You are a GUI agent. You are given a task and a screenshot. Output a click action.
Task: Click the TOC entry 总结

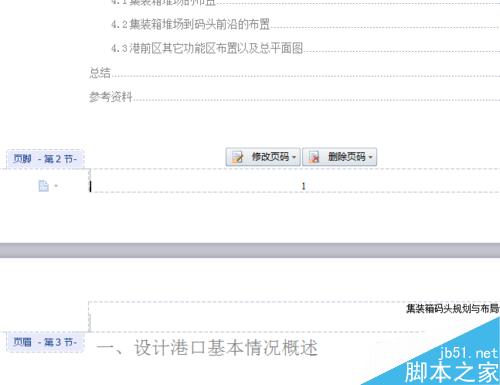100,73
